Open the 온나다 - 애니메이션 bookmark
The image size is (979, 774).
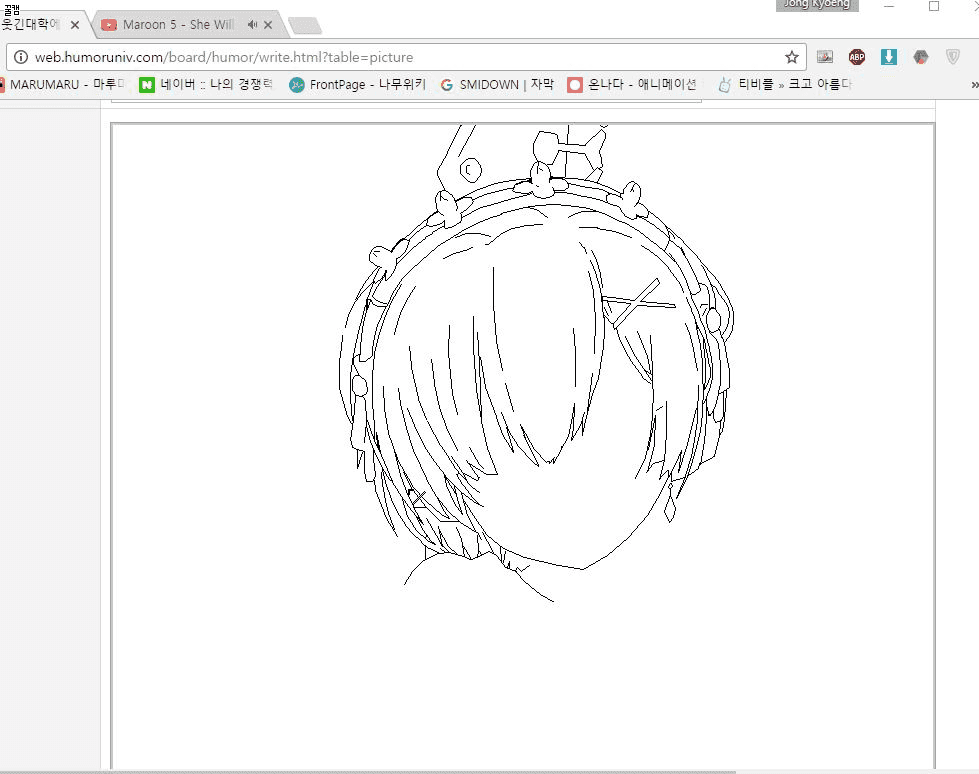pos(632,84)
